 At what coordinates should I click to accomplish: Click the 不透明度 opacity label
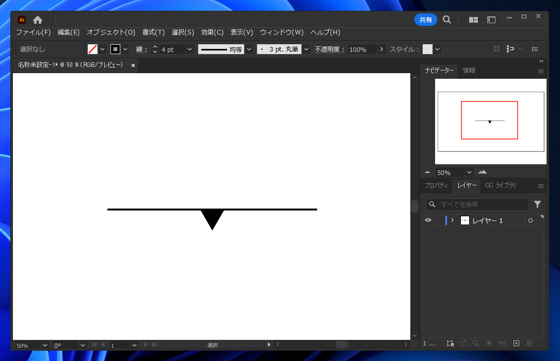click(x=329, y=49)
